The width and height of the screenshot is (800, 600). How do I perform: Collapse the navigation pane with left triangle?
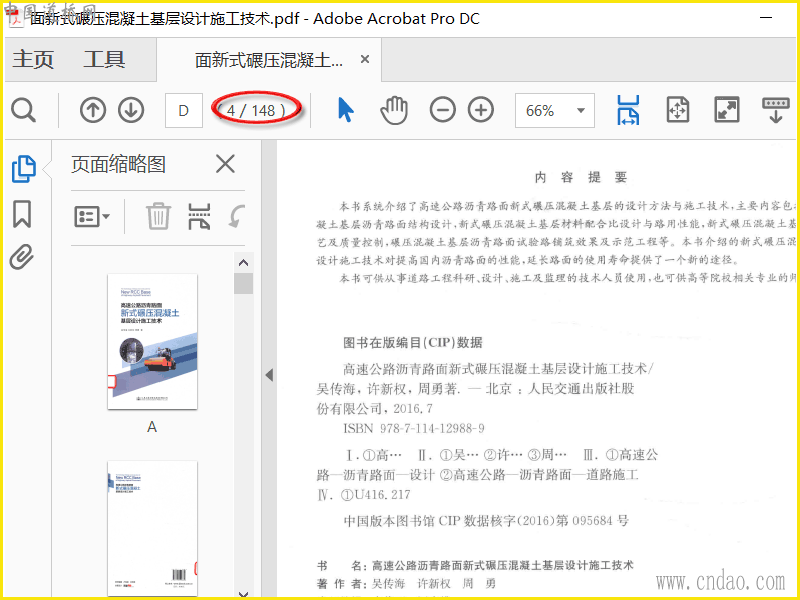pos(269,375)
